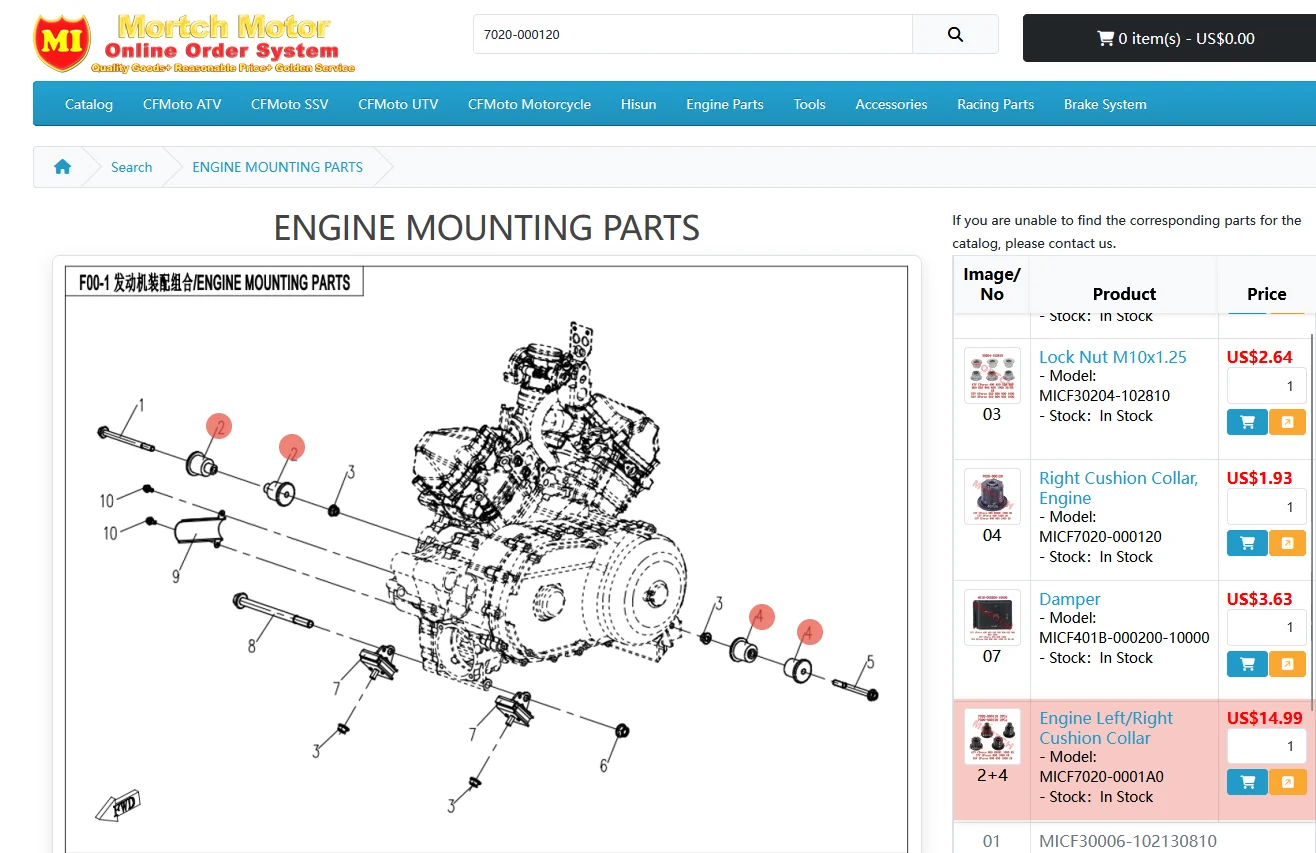Image resolution: width=1316 pixels, height=853 pixels.
Task: Open the Damper product link
Action: coord(1070,599)
